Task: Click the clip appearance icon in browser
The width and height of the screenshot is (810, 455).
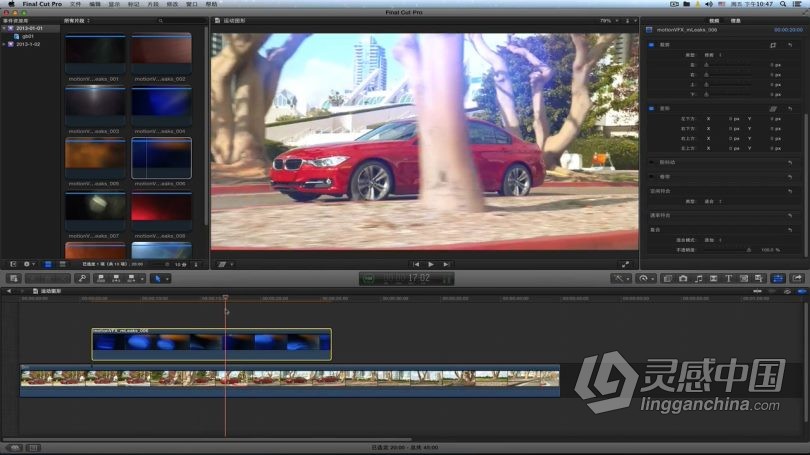Action: [x=196, y=264]
